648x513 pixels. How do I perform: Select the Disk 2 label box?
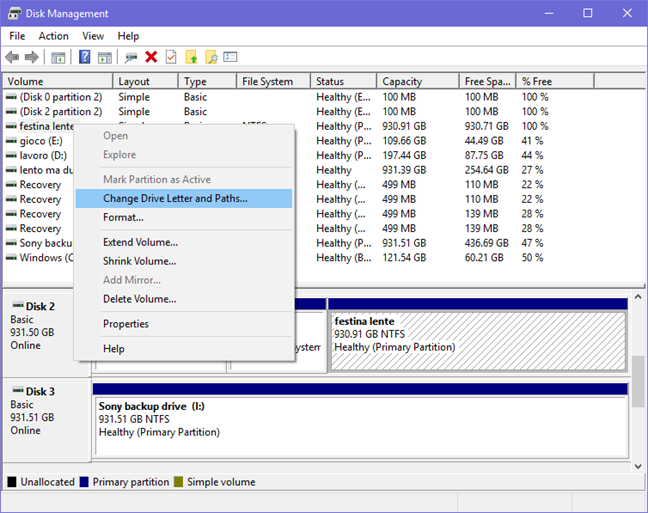[47, 333]
